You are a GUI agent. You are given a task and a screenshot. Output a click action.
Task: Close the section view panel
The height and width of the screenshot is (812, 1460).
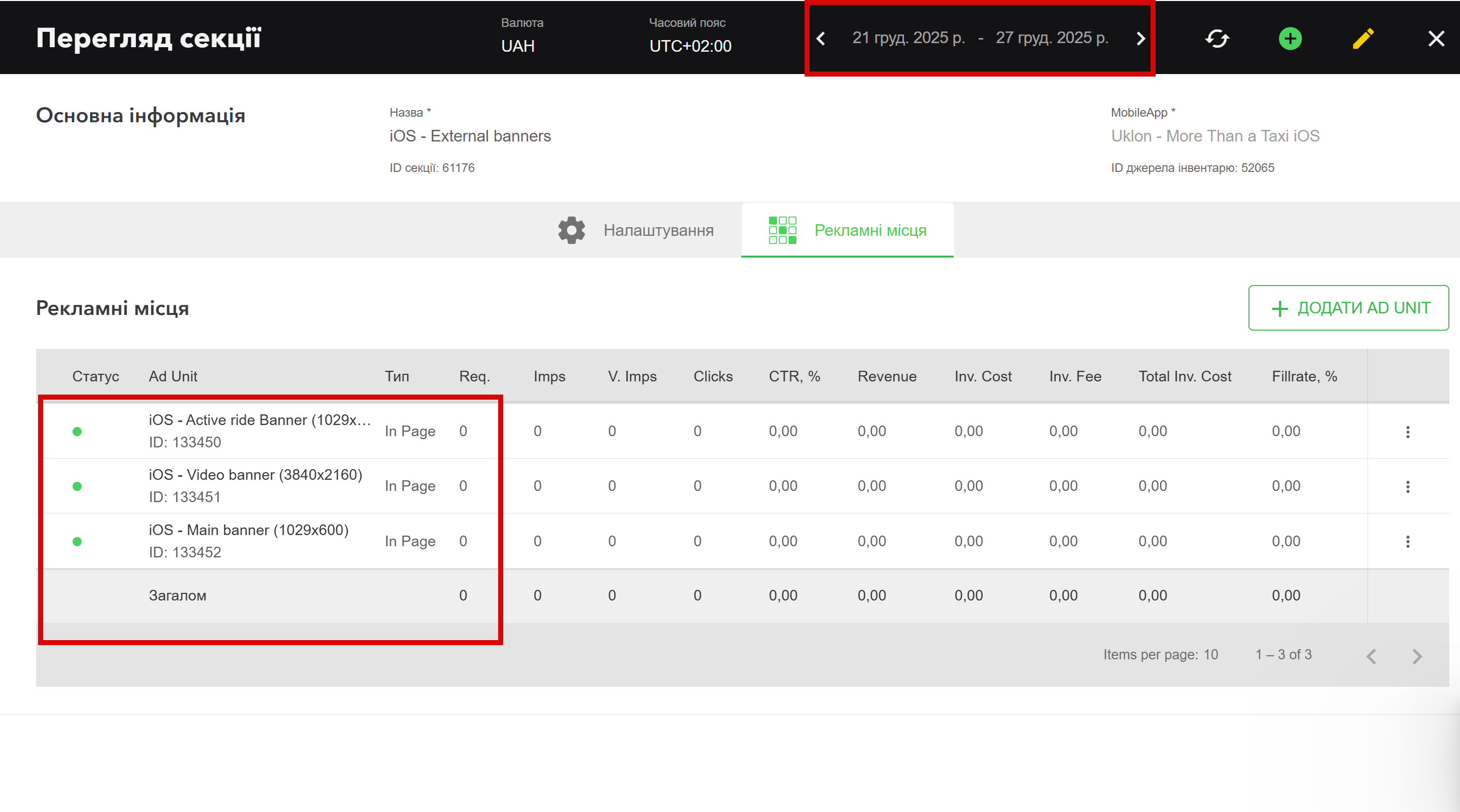[1436, 39]
